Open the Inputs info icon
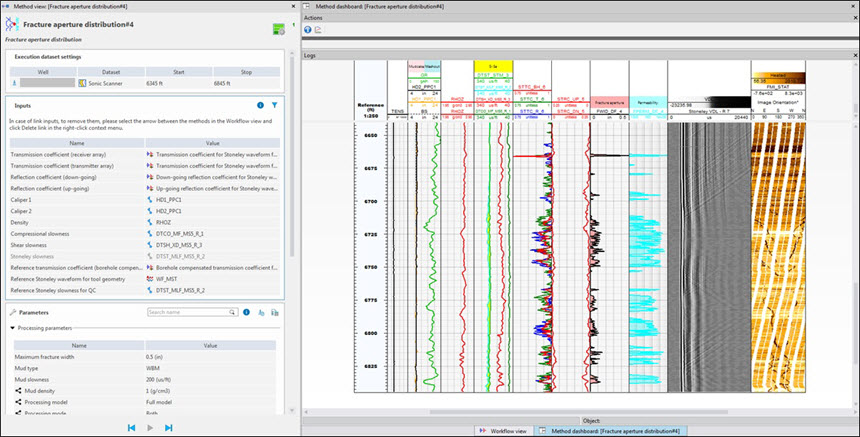Image resolution: width=860 pixels, height=437 pixels. [261, 105]
